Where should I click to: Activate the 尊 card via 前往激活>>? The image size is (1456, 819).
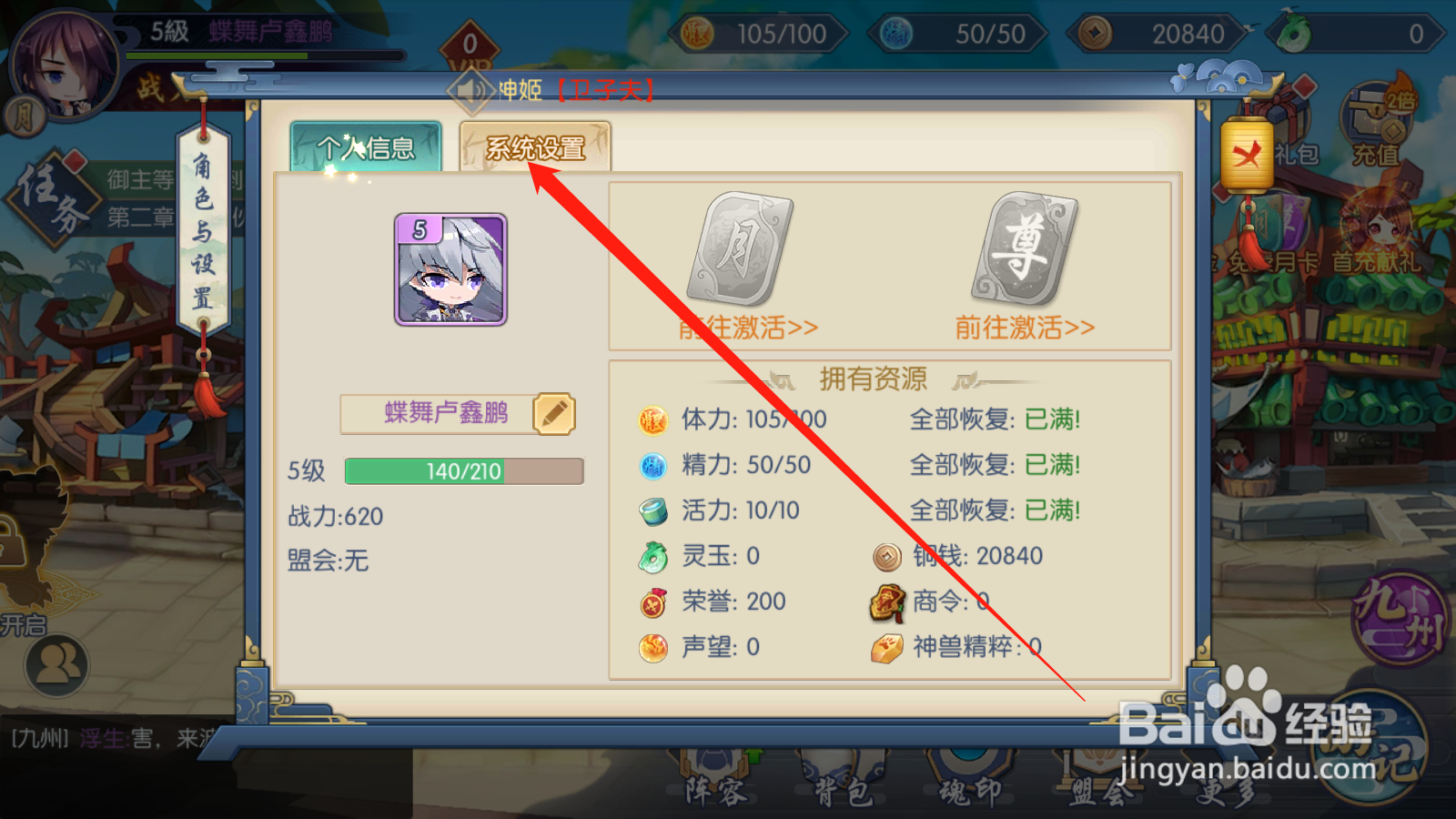(x=1025, y=328)
